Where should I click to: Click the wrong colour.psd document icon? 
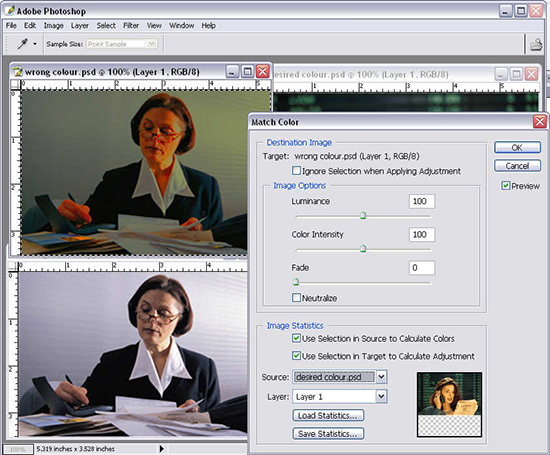pos(17,72)
